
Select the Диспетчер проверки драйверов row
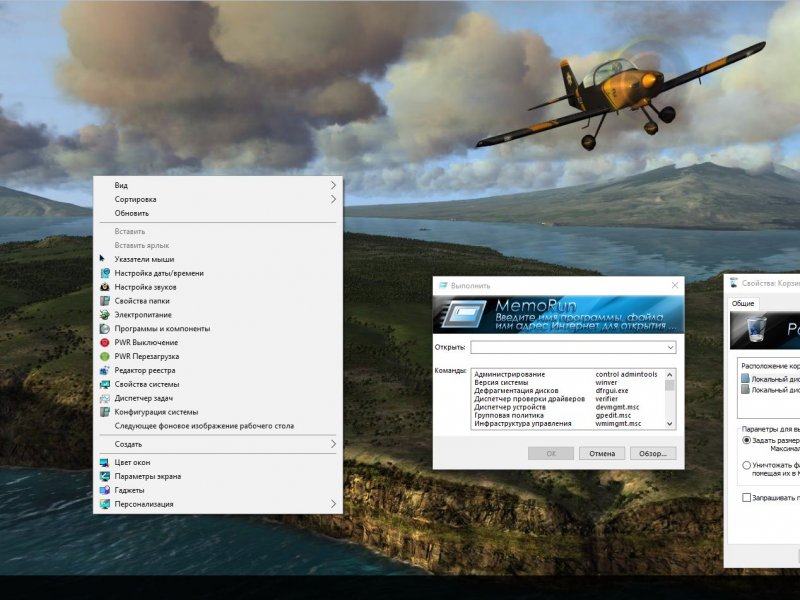click(568, 398)
